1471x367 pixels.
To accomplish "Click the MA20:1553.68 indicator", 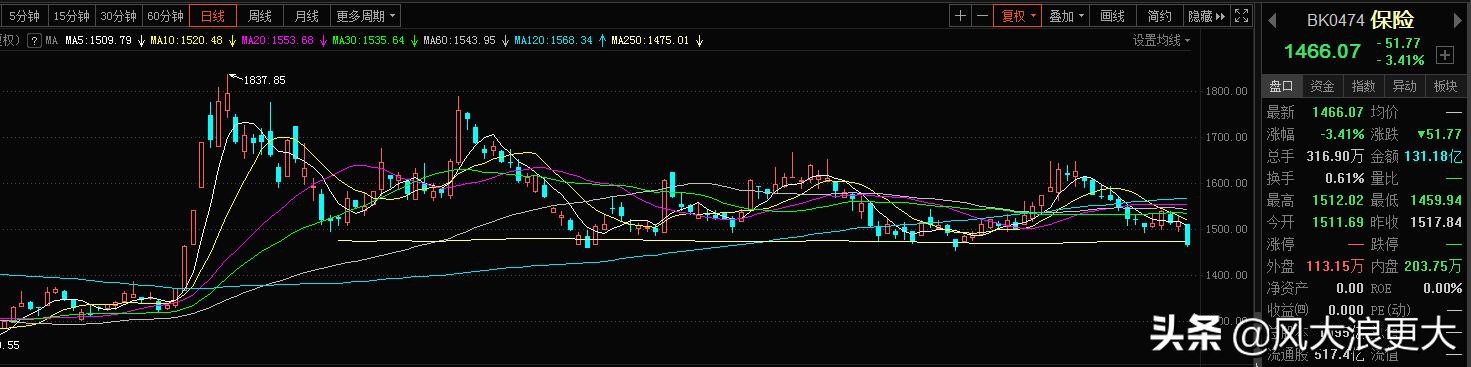I will pyautogui.click(x=277, y=41).
